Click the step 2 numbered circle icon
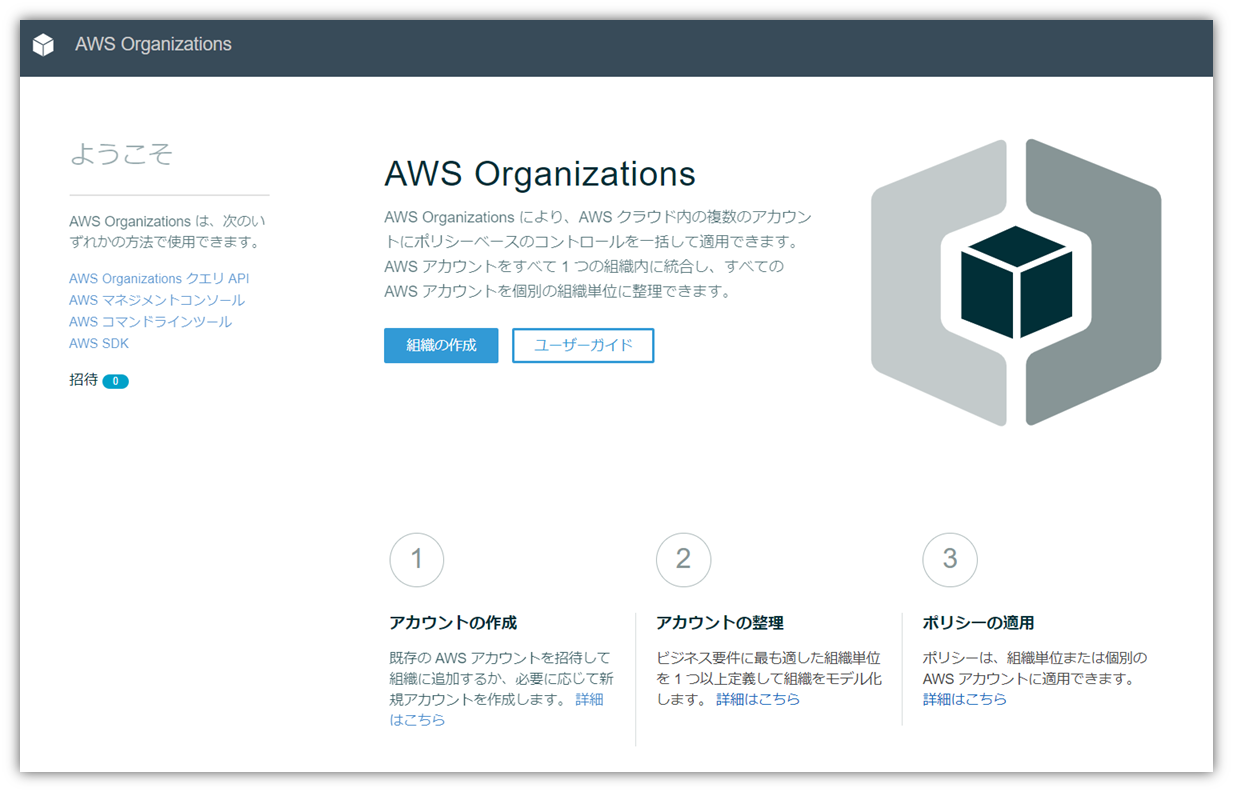Viewport: 1233px width, 792px height. pyautogui.click(x=683, y=560)
